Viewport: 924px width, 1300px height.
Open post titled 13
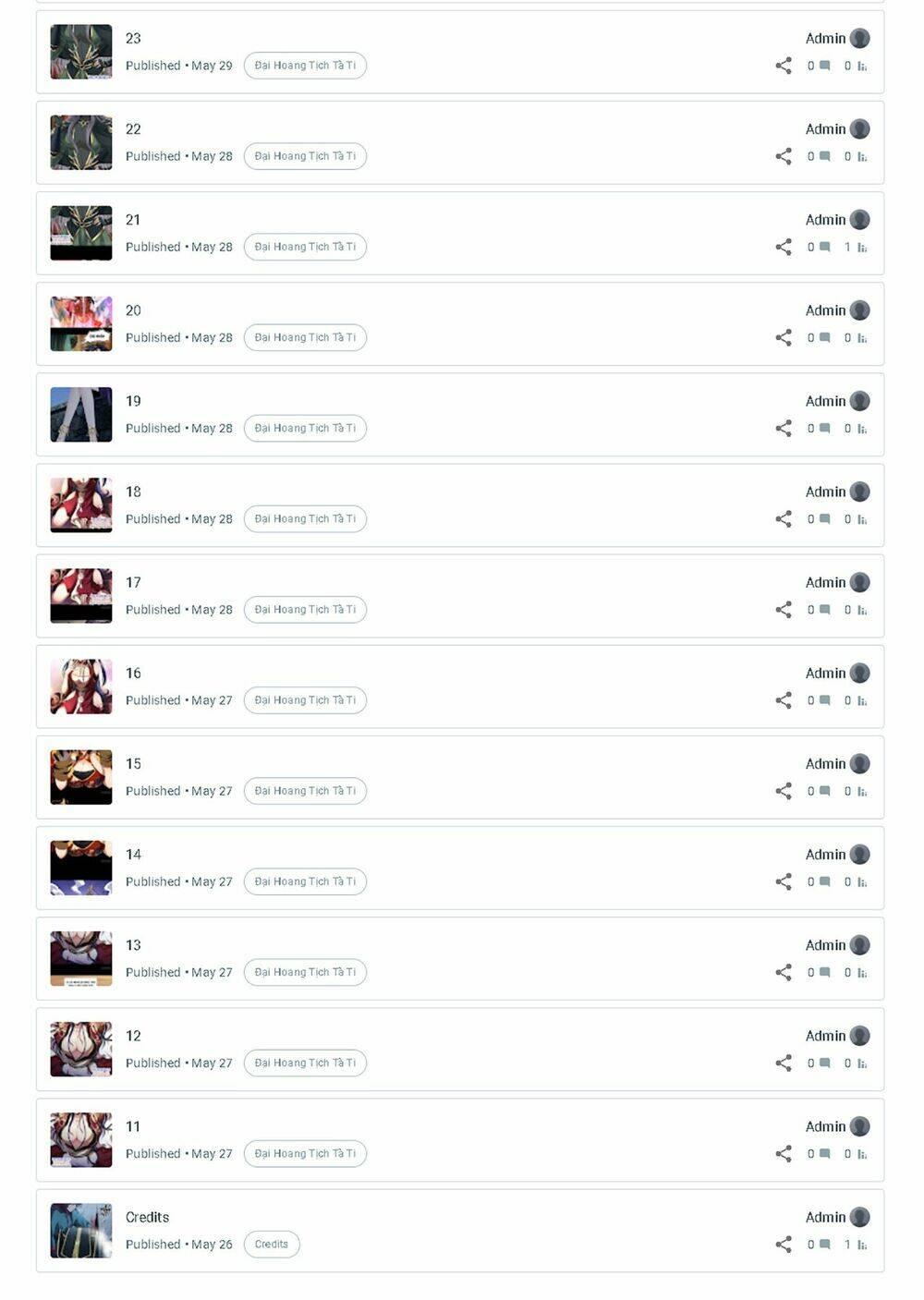[133, 945]
